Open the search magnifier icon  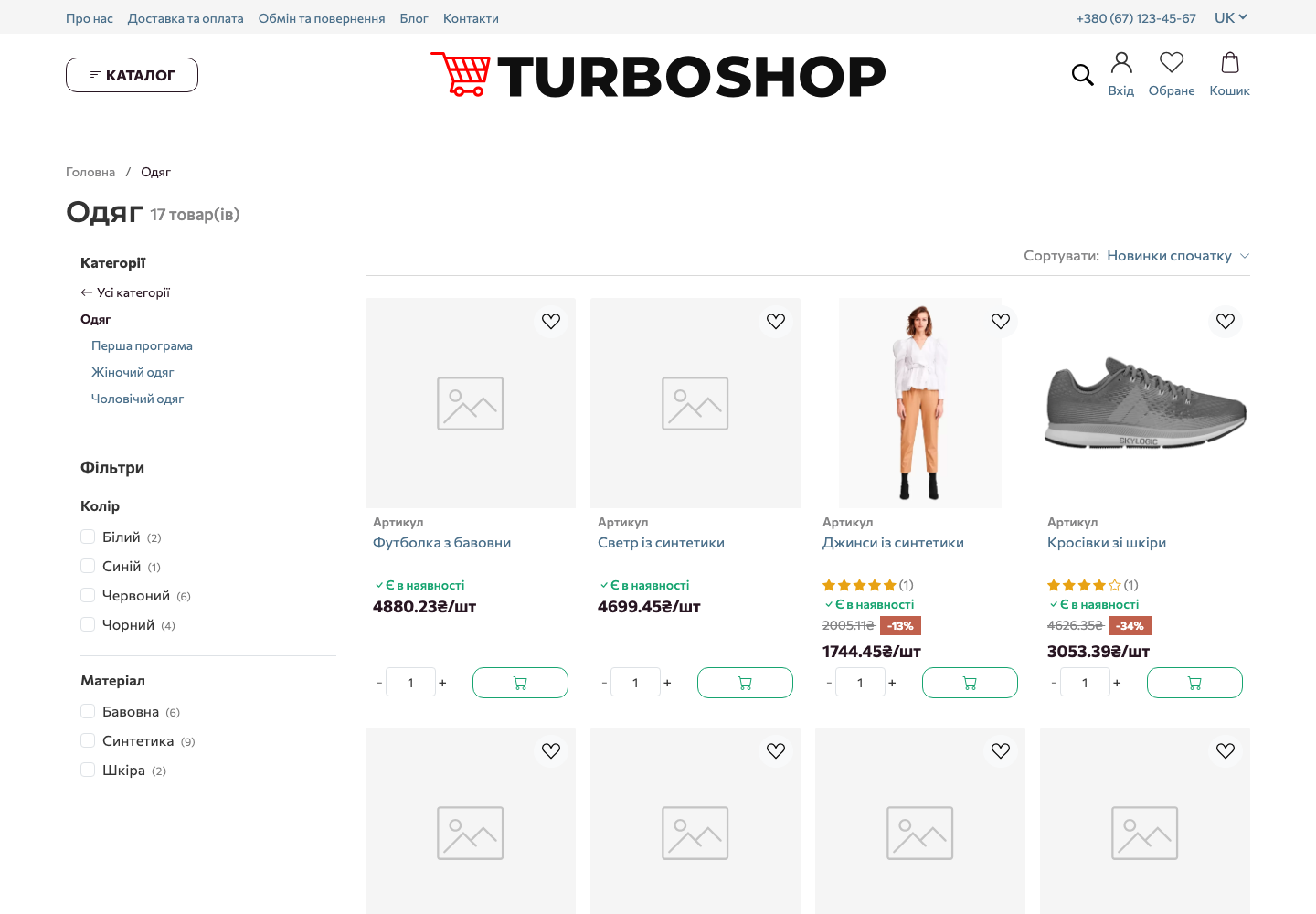(1082, 75)
